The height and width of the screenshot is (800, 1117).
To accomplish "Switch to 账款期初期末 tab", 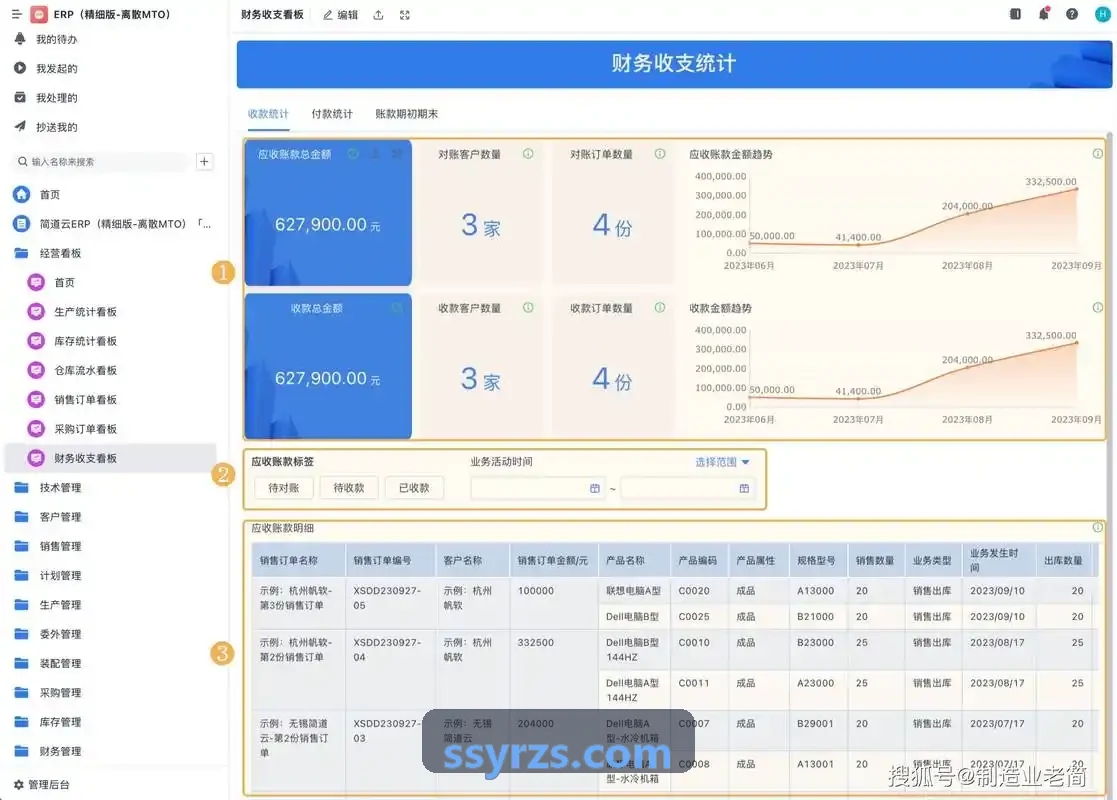I will [406, 114].
